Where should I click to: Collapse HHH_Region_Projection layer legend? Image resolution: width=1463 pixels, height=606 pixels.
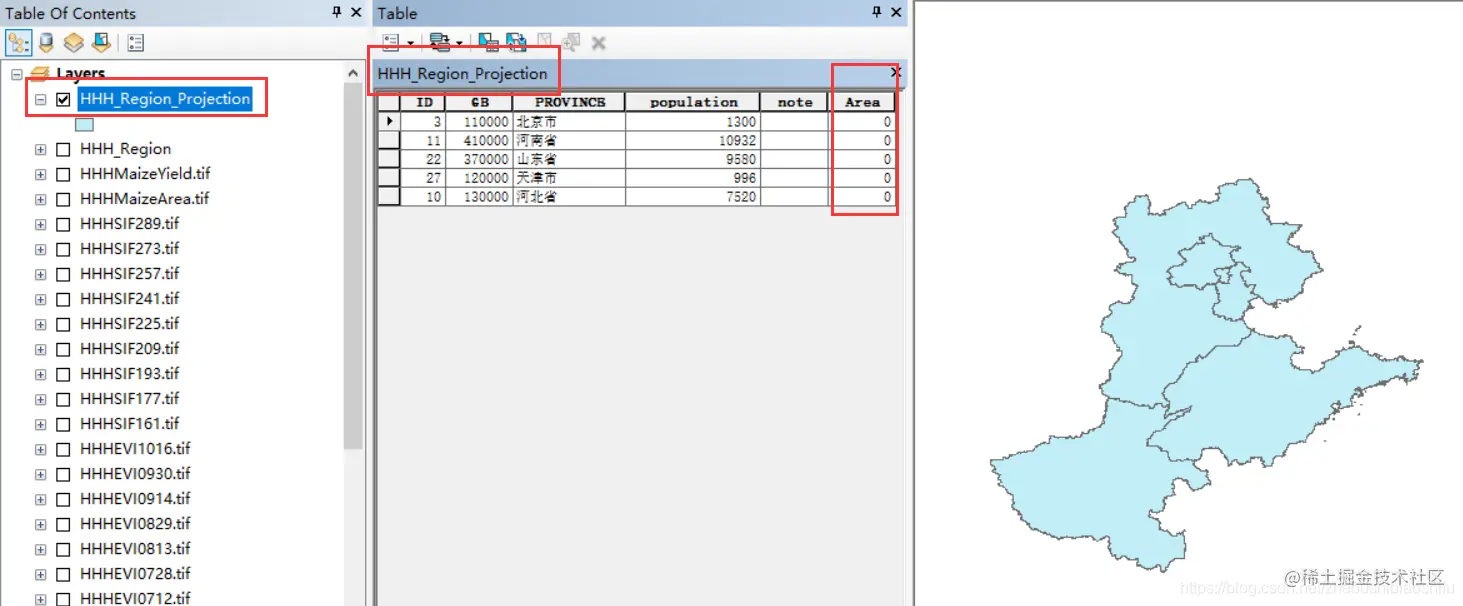tap(40, 99)
